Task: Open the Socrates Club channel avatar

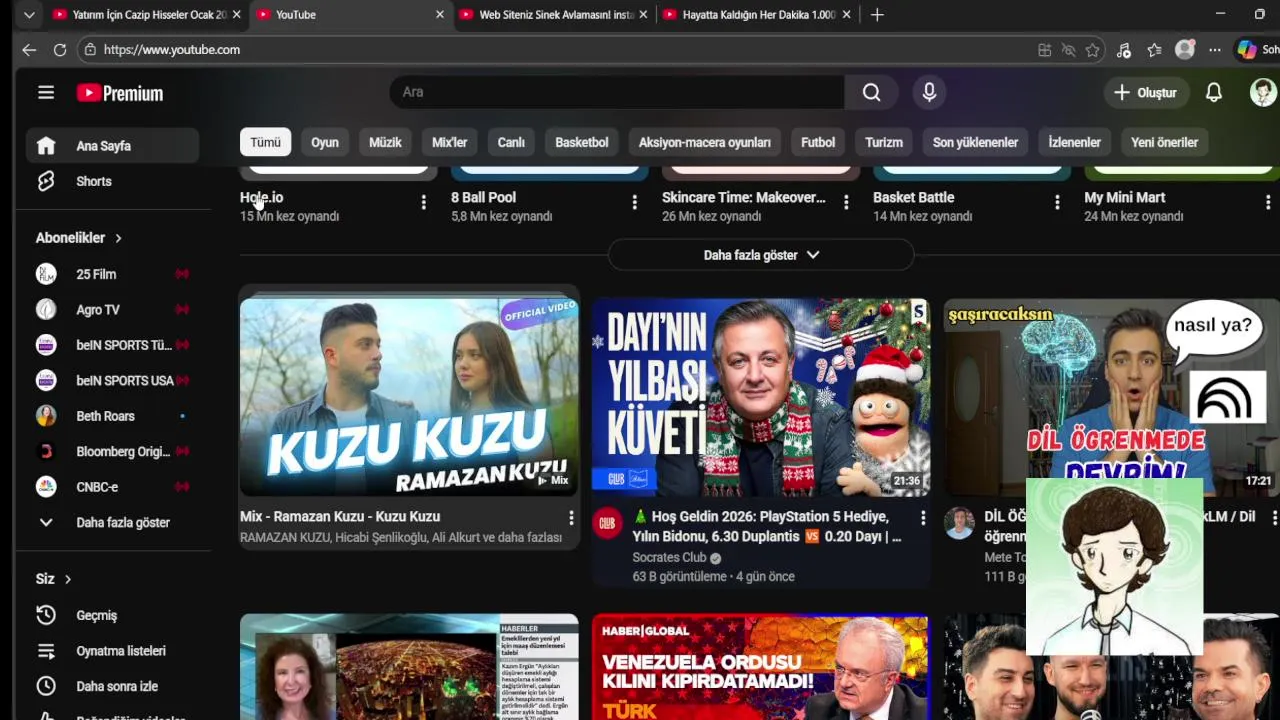Action: pyautogui.click(x=607, y=523)
